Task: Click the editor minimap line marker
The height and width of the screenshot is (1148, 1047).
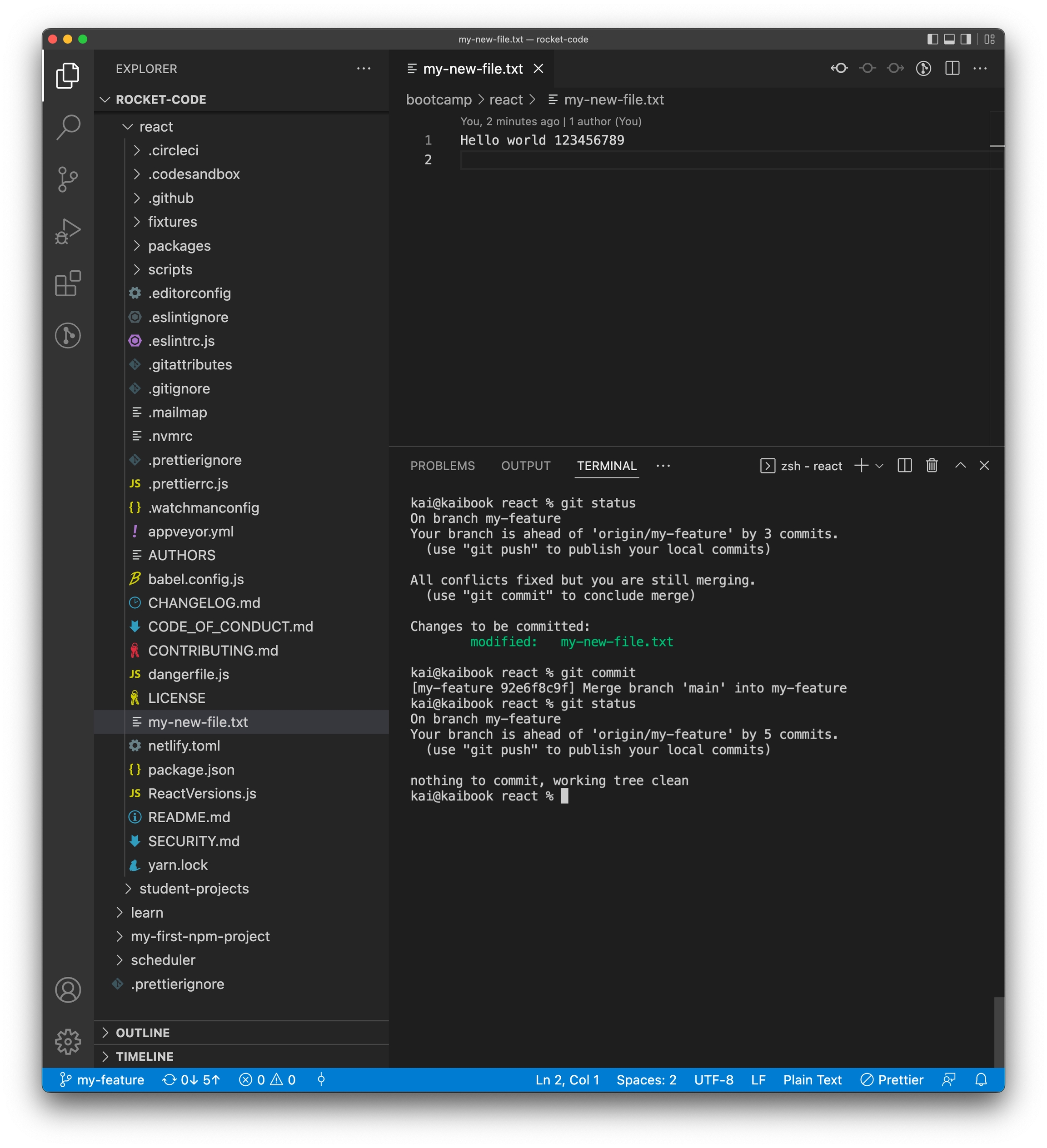Action: click(997, 146)
